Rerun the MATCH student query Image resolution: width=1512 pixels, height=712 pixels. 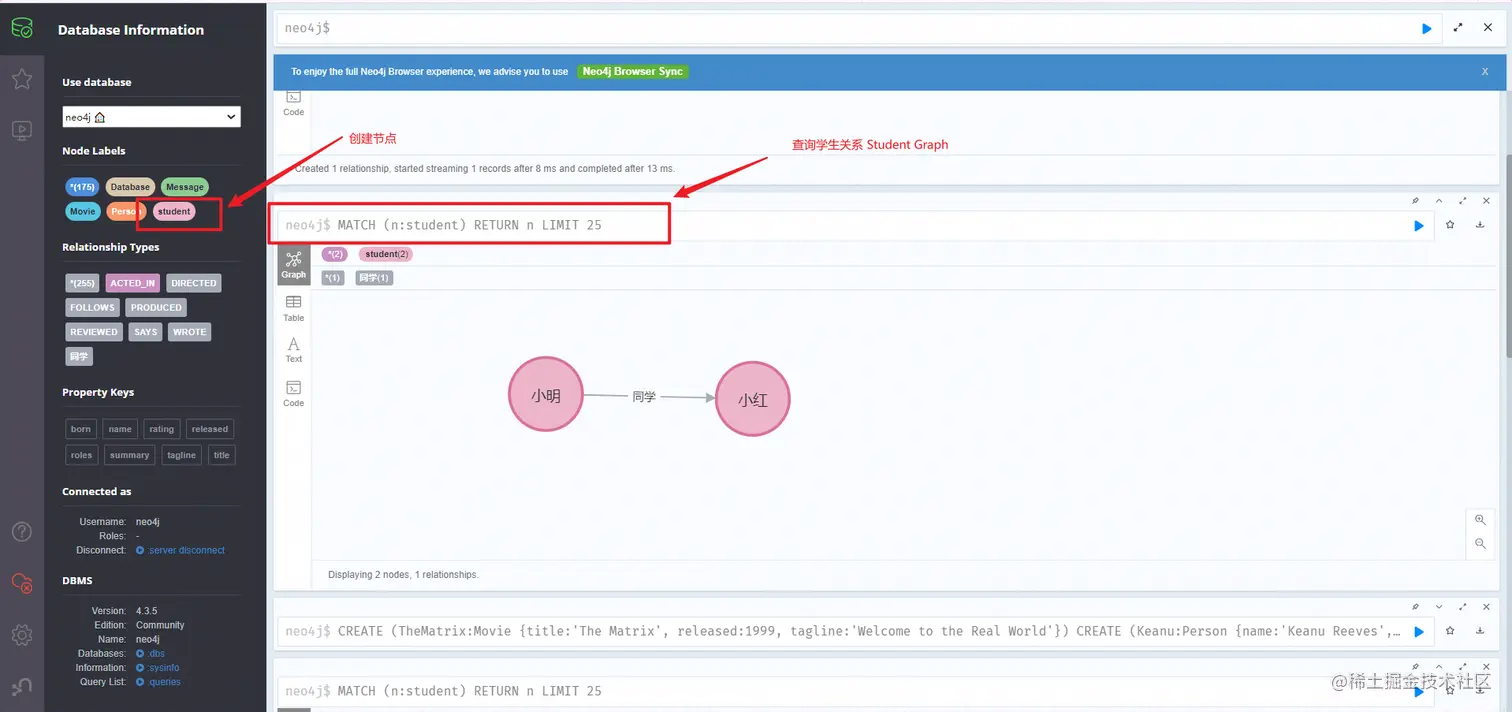click(1418, 226)
